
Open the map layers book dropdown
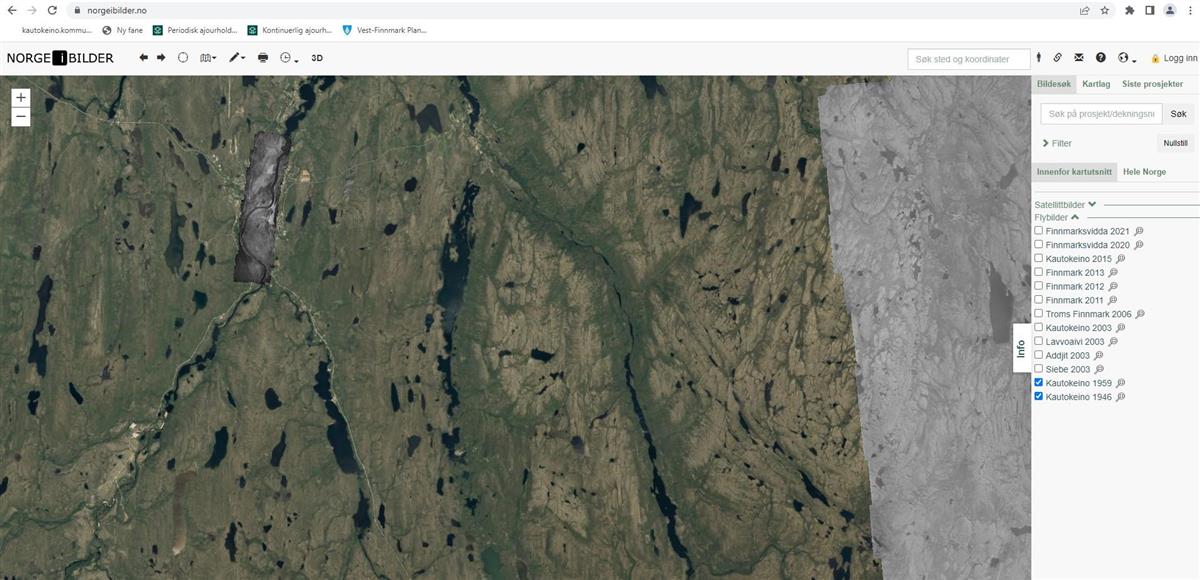click(x=209, y=58)
